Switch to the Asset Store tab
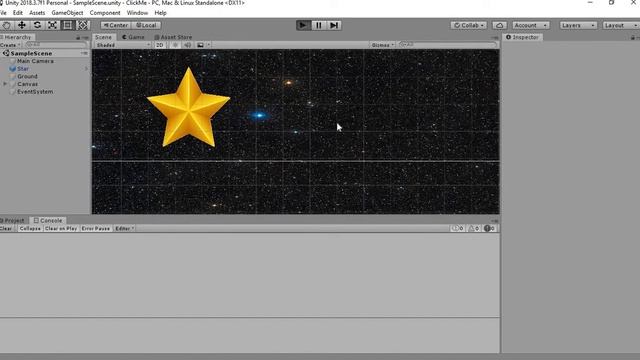Screen dimensions: 640x360 [173, 37]
